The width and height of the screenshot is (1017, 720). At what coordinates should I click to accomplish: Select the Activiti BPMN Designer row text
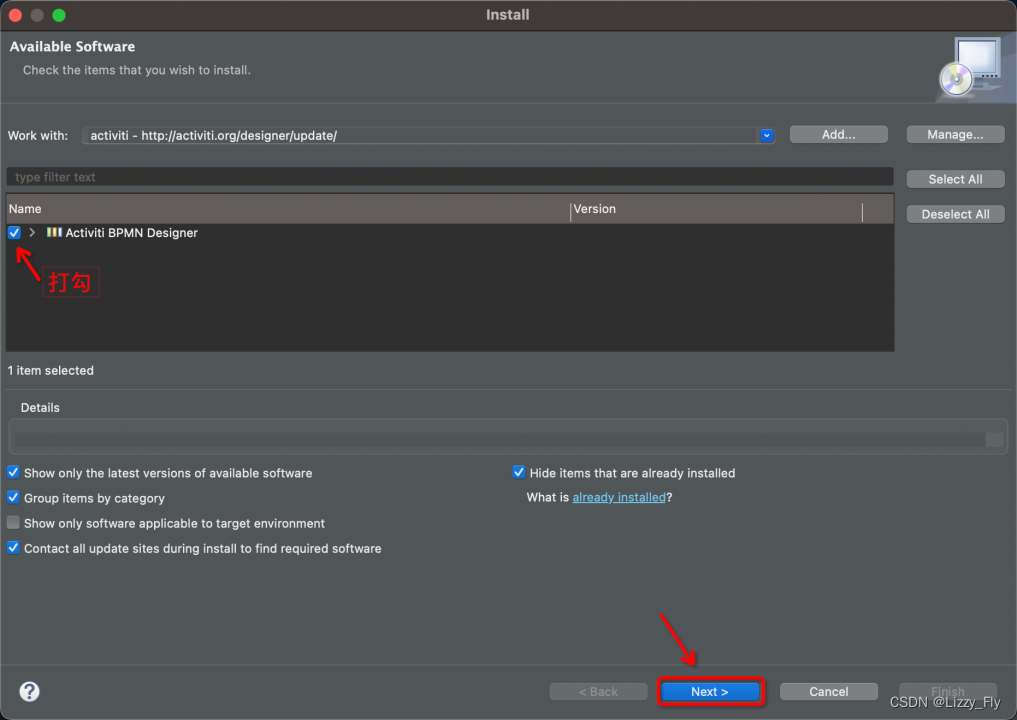pos(132,233)
